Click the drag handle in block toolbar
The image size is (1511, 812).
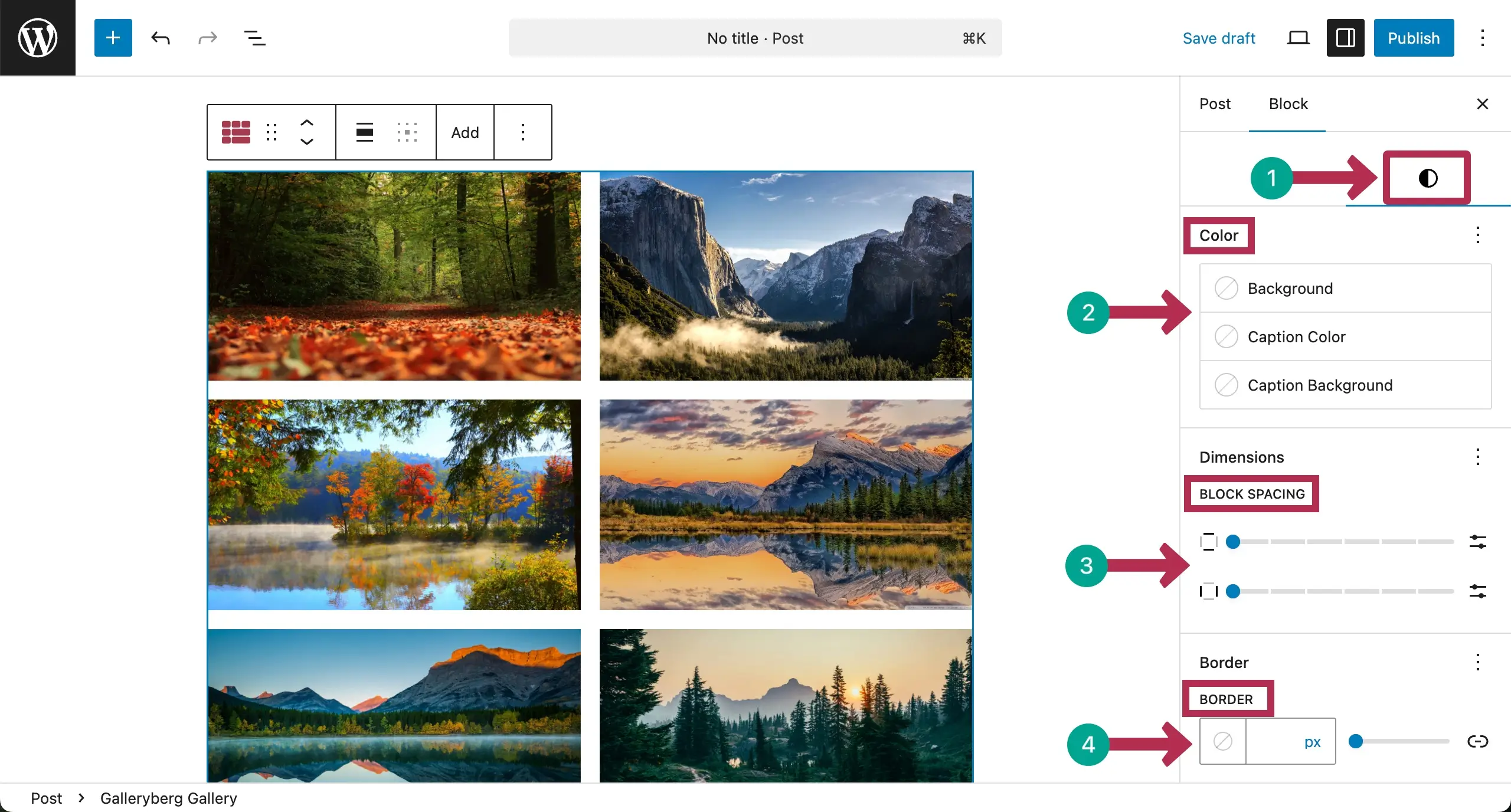point(272,132)
